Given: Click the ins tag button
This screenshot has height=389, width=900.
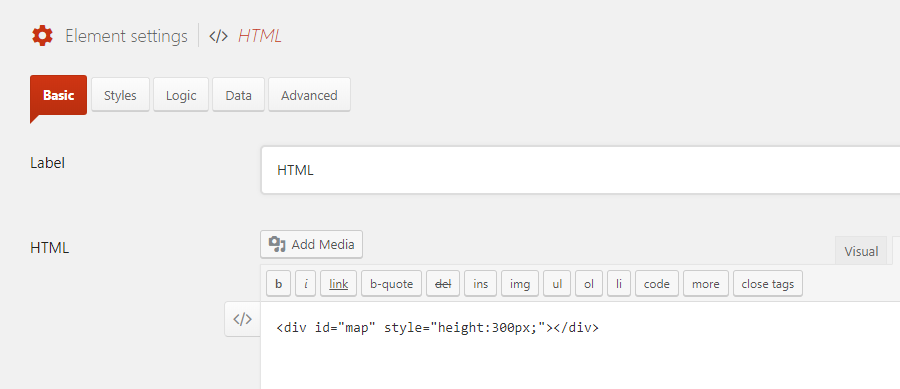Looking at the screenshot, I should [480, 283].
